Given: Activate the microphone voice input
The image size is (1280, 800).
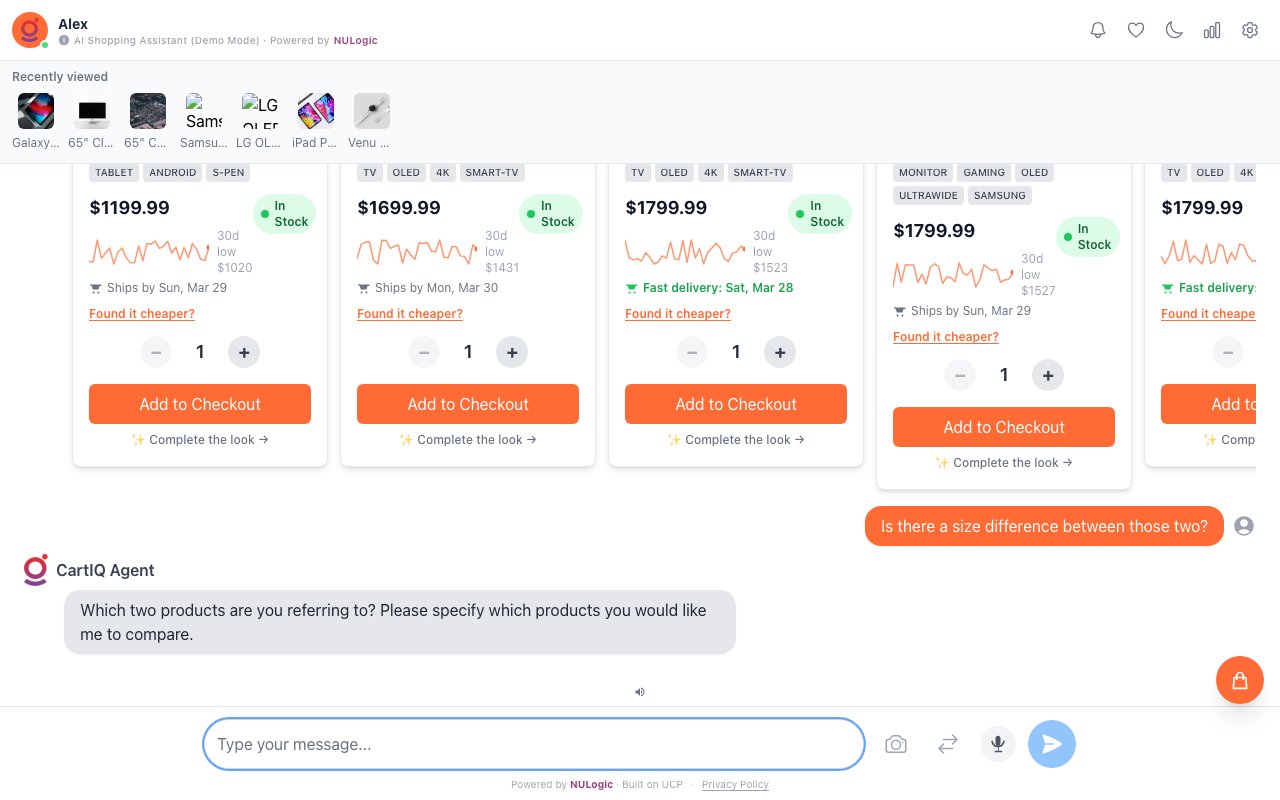Looking at the screenshot, I should pyautogui.click(x=998, y=744).
